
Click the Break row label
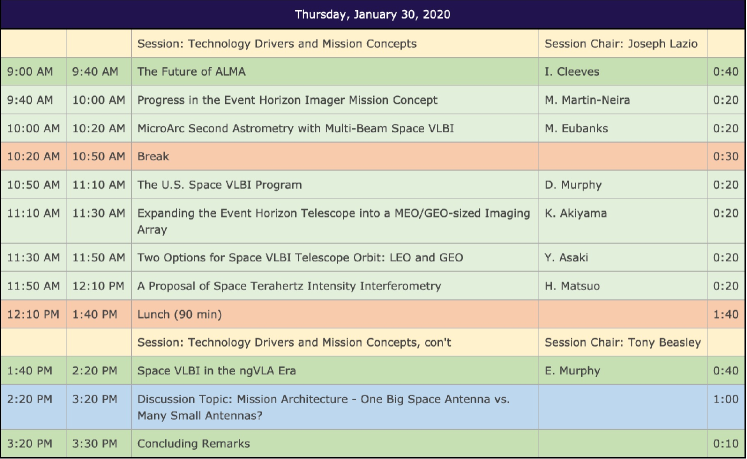point(153,156)
